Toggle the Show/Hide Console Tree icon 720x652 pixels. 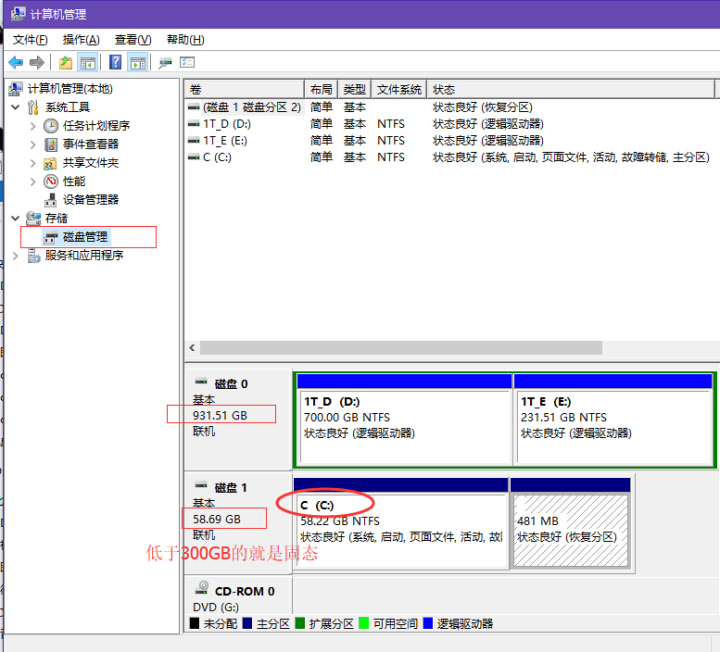(88, 62)
